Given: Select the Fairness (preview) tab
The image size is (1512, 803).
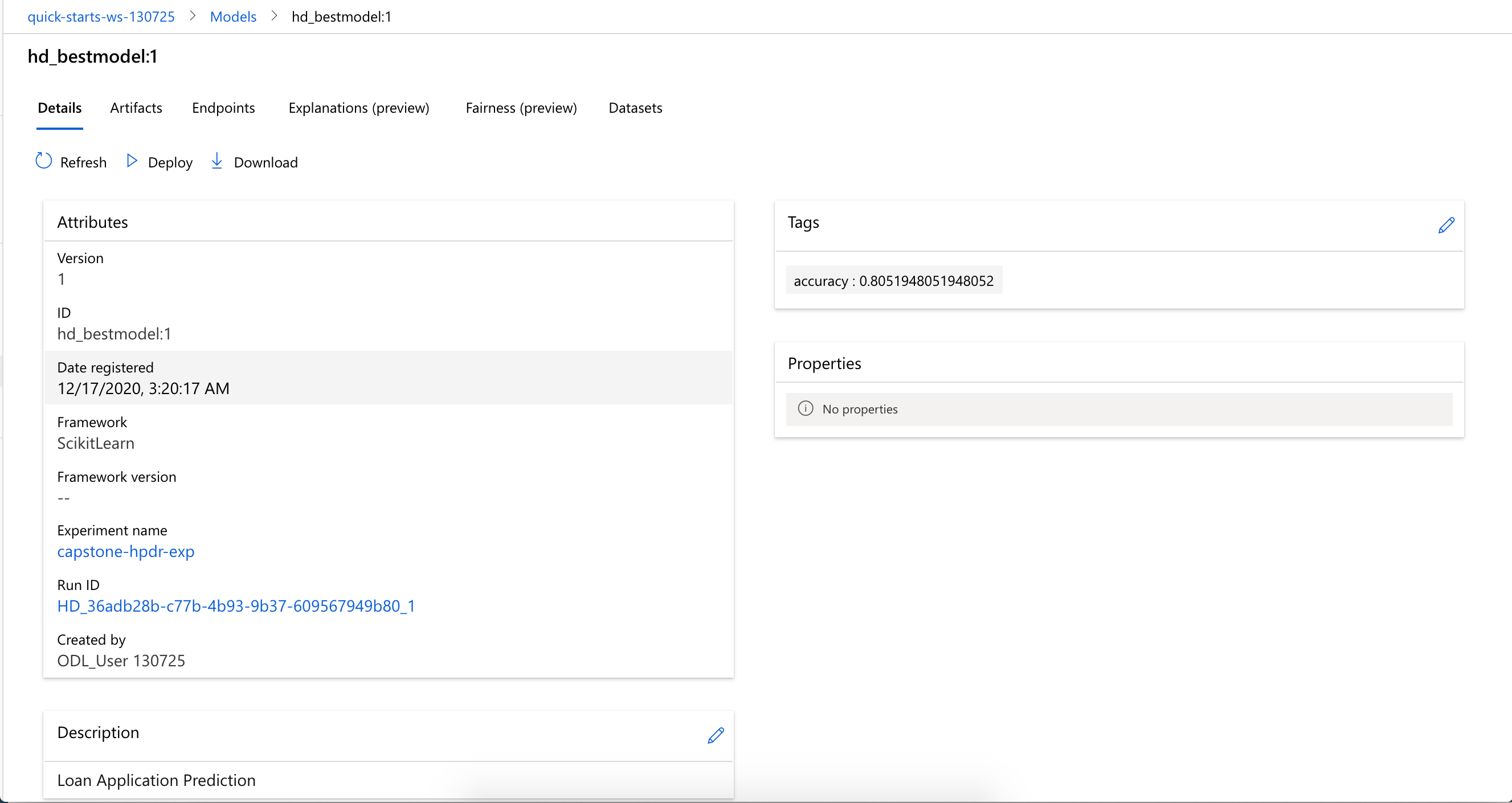Looking at the screenshot, I should coord(521,108).
